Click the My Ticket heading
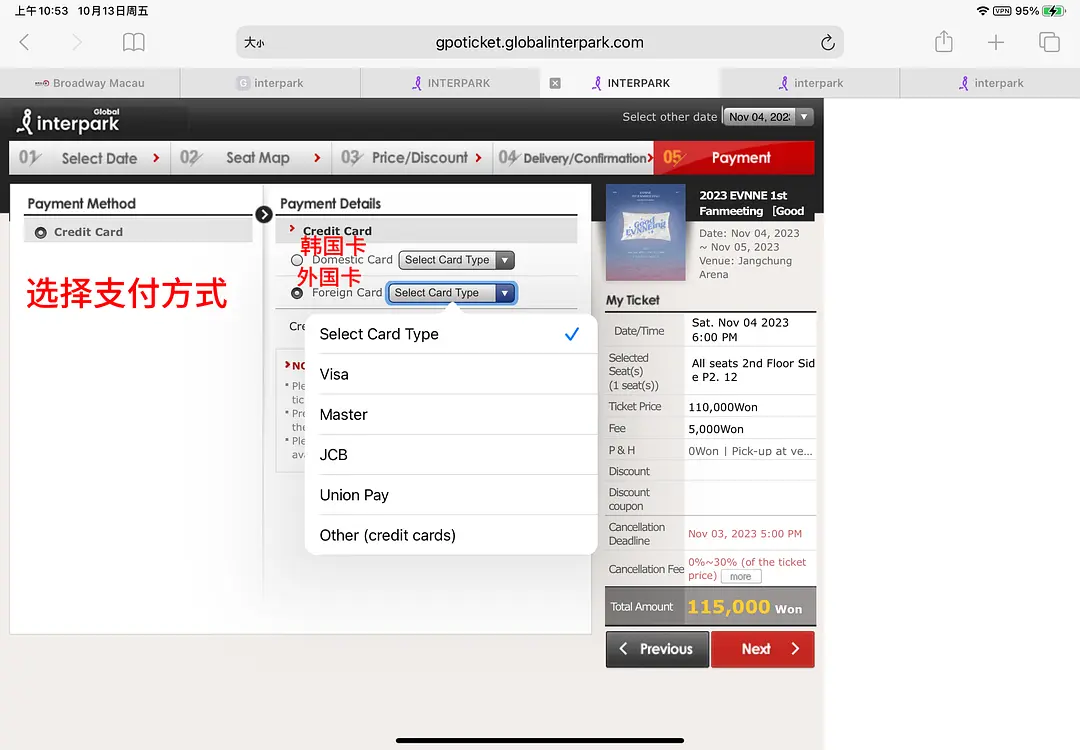 click(x=632, y=300)
